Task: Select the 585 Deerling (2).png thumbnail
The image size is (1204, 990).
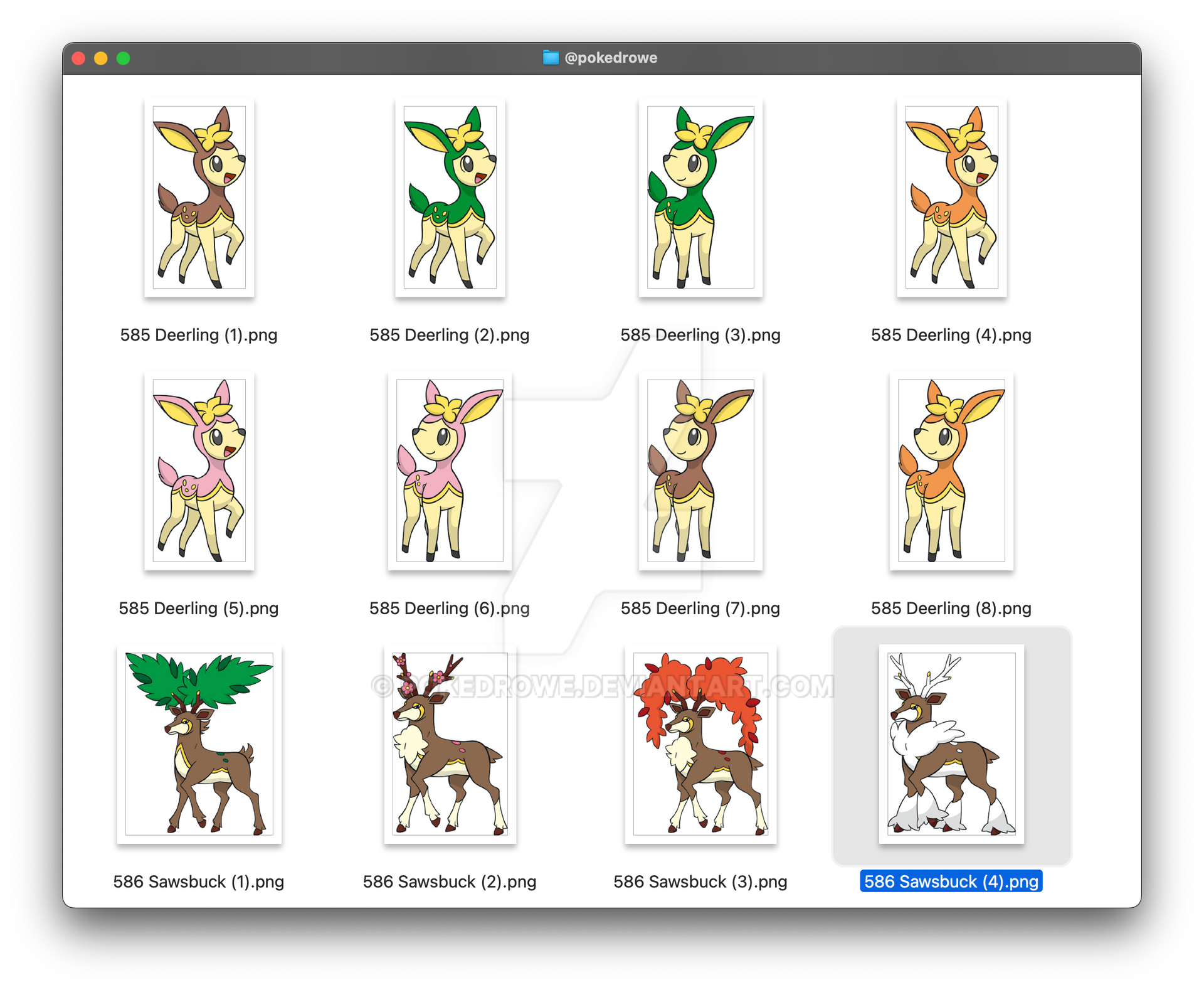Action: tap(450, 197)
